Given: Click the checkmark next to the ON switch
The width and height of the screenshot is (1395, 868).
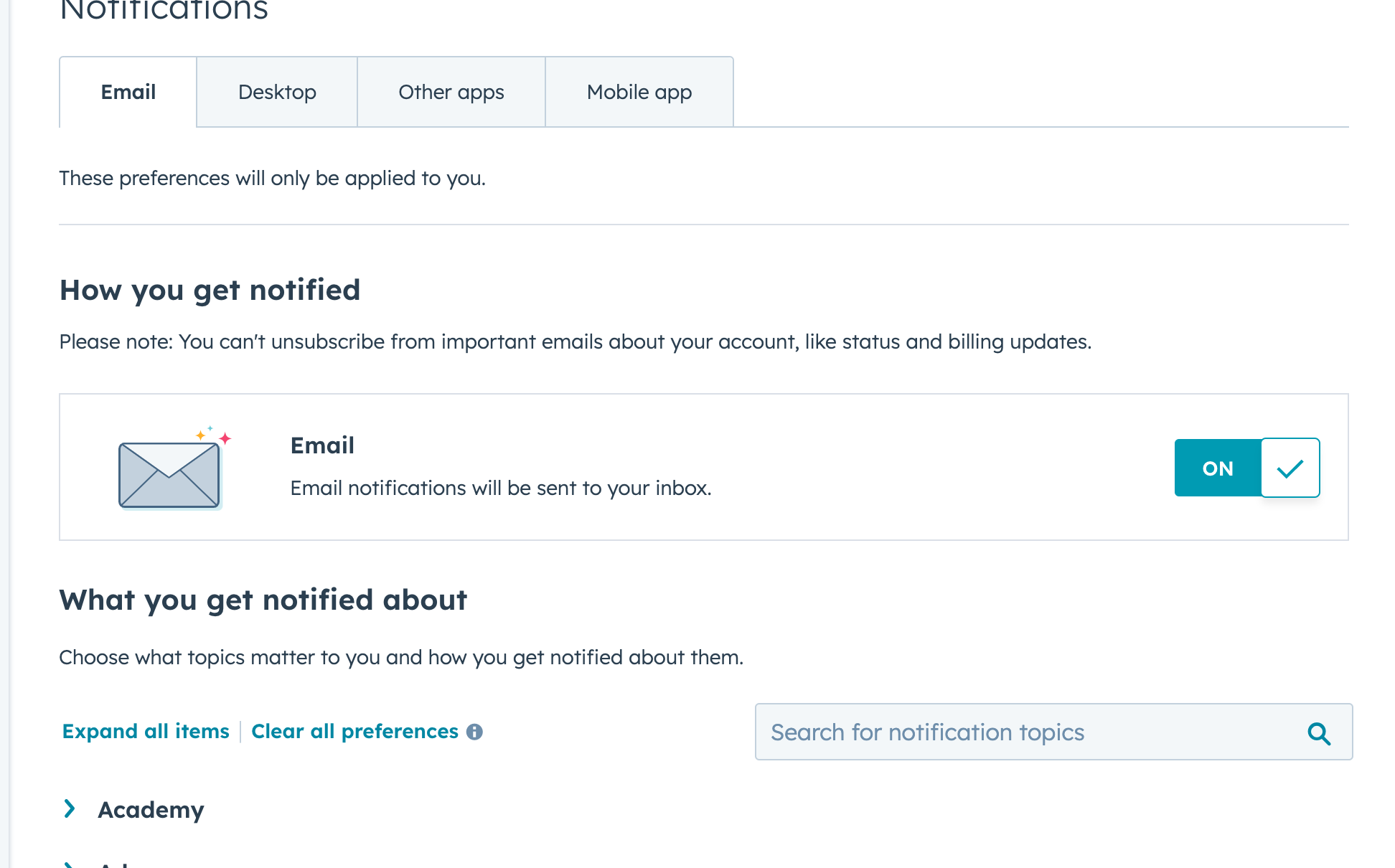Looking at the screenshot, I should 1290,468.
